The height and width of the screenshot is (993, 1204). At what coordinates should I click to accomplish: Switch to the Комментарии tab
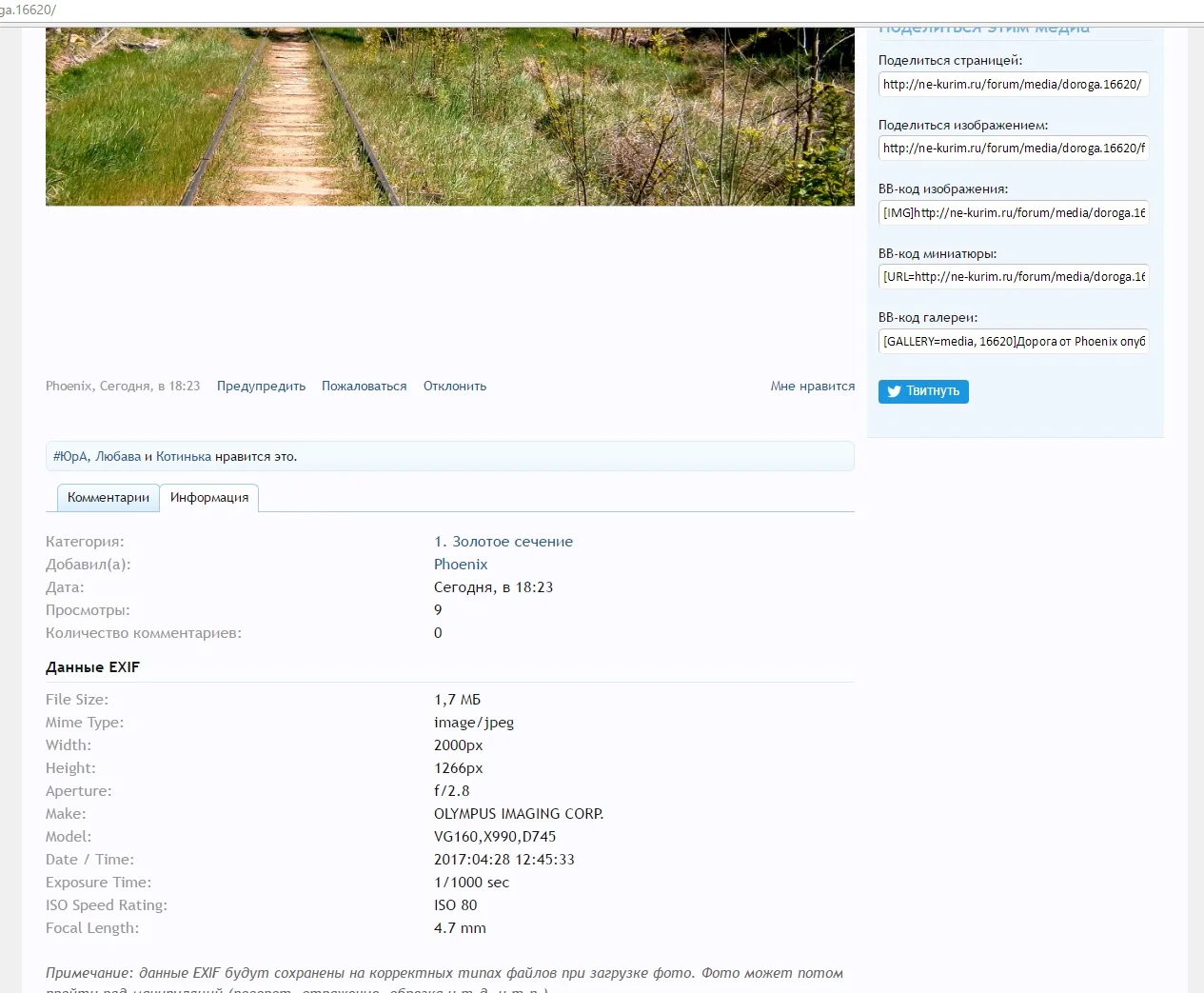point(108,497)
